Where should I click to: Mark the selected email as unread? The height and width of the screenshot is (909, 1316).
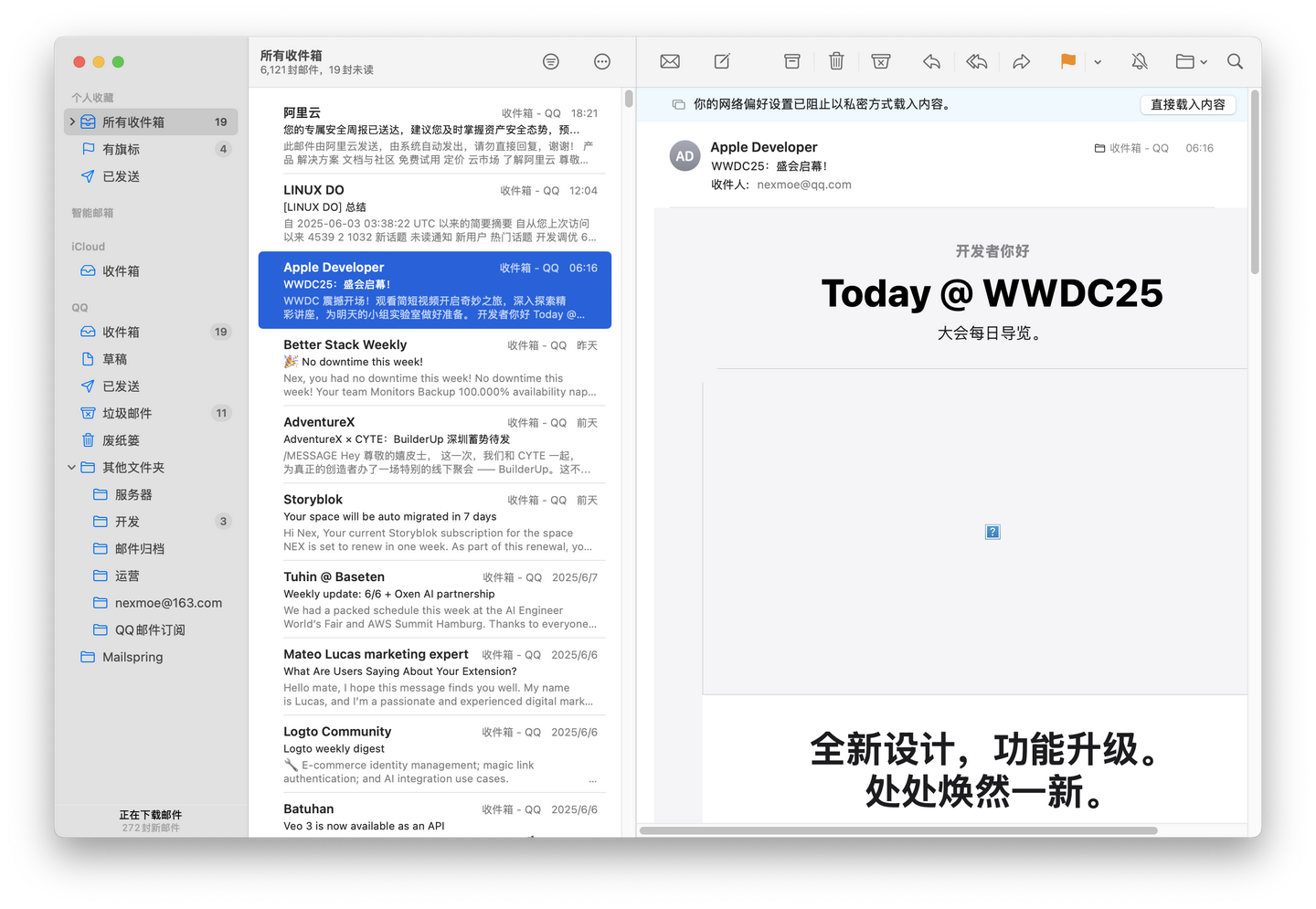tap(669, 61)
